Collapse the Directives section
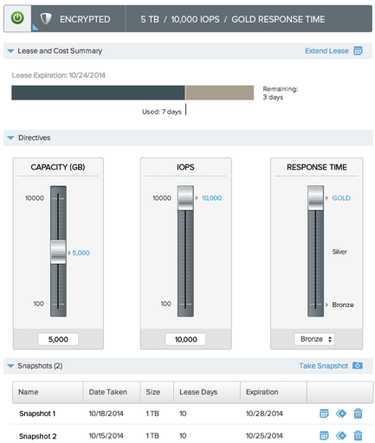The image size is (375, 443). click(x=11, y=138)
